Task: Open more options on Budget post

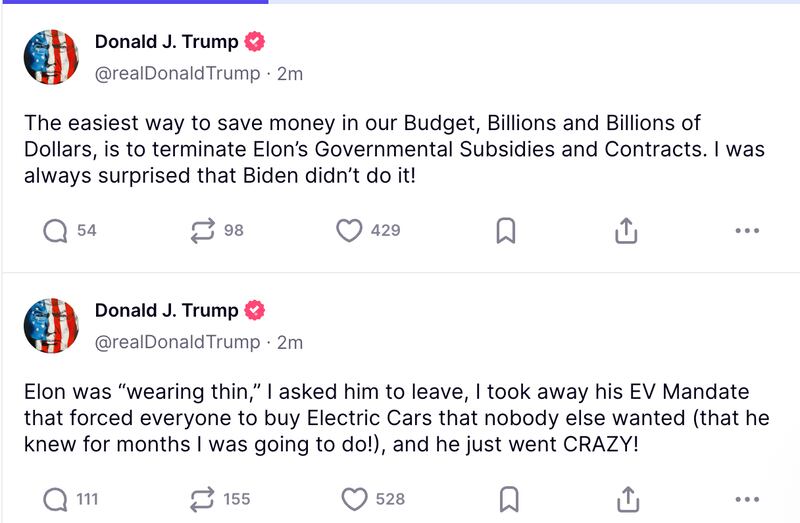Action: coord(747,230)
